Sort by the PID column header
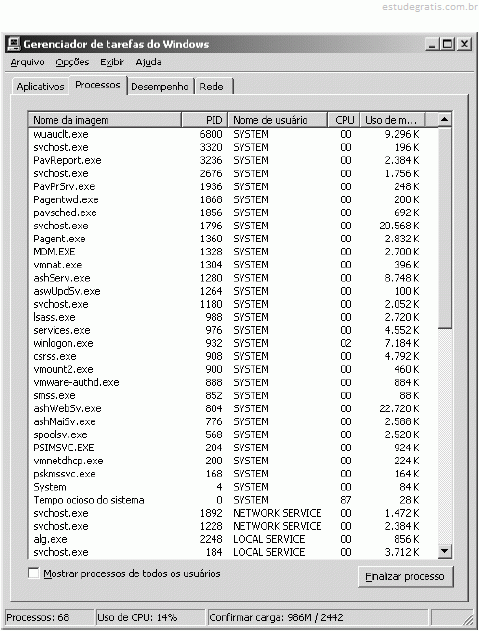 [x=204, y=120]
